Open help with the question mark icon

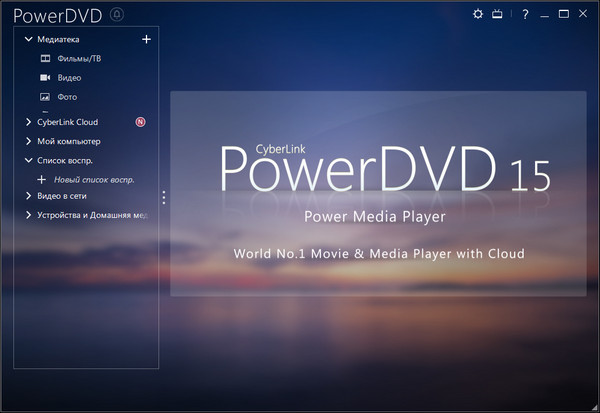point(525,14)
